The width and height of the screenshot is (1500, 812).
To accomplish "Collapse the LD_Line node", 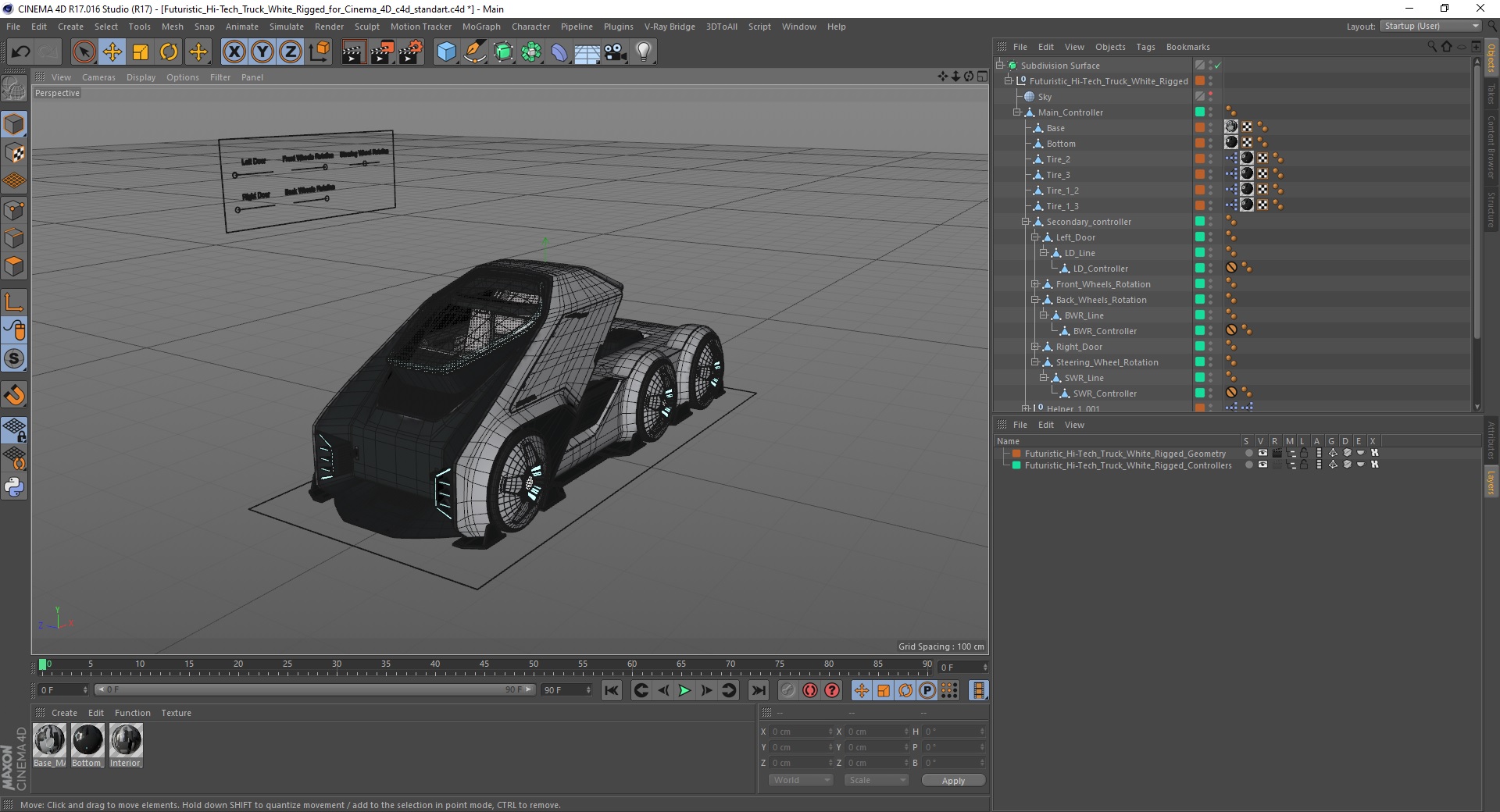I will point(1043,253).
